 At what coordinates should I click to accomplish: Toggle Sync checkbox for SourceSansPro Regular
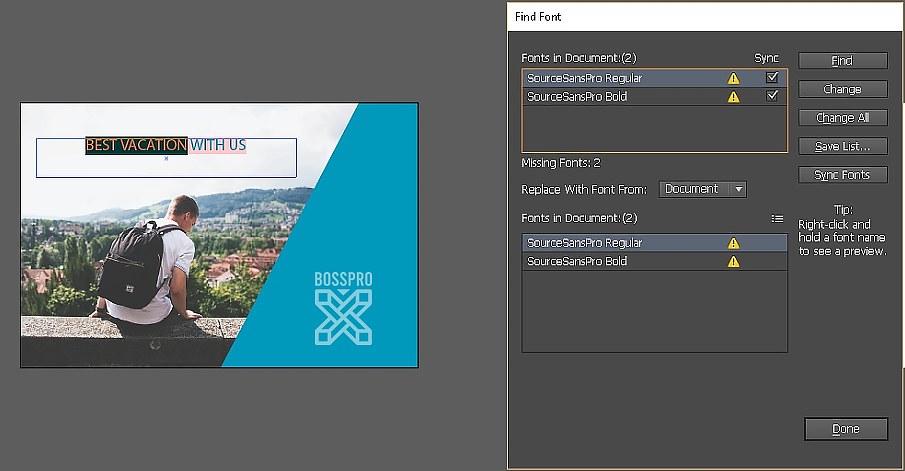pyautogui.click(x=771, y=78)
